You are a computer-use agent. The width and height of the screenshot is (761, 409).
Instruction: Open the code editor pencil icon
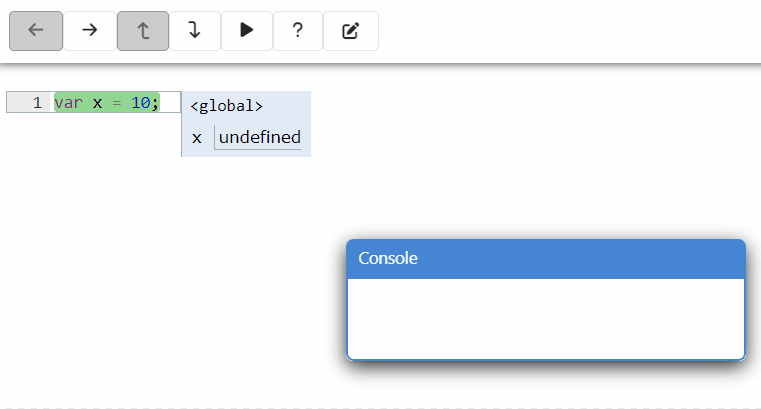[350, 31]
